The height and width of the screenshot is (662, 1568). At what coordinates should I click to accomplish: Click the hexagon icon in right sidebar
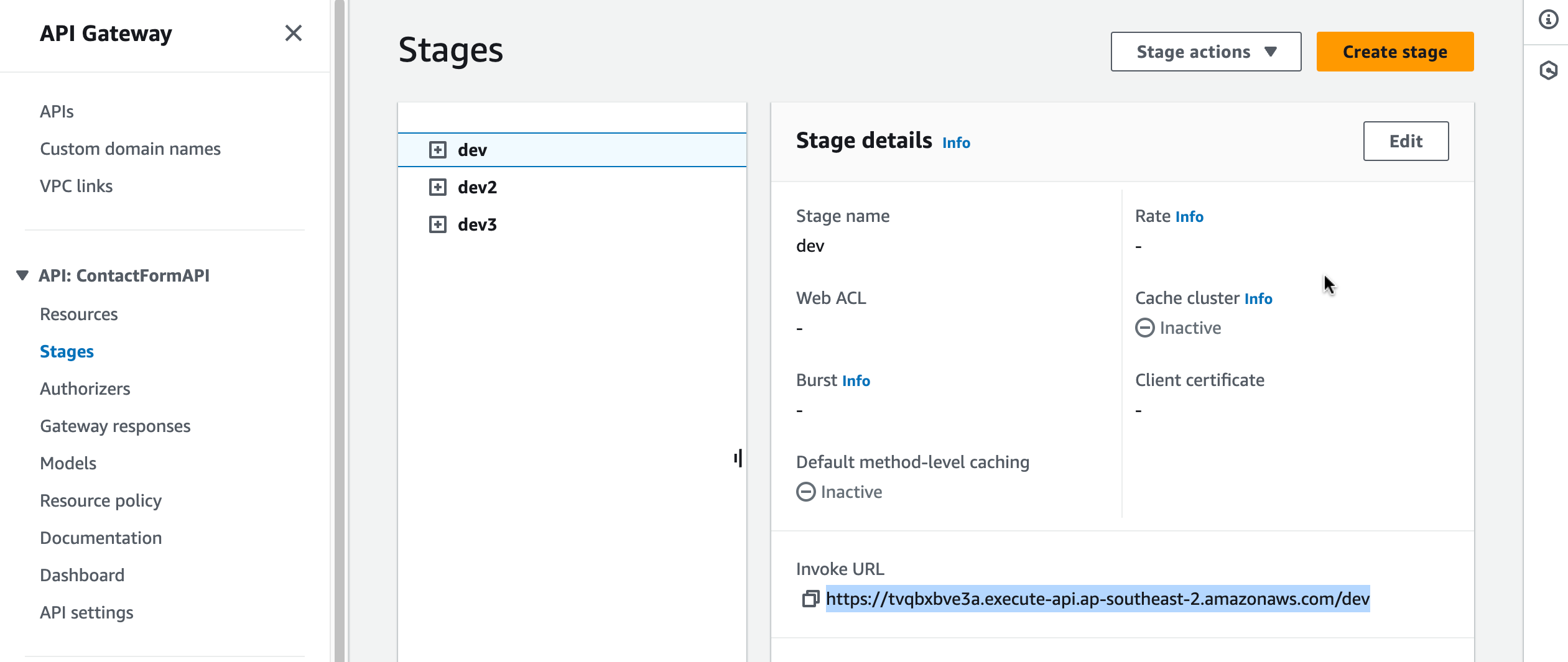1548,70
